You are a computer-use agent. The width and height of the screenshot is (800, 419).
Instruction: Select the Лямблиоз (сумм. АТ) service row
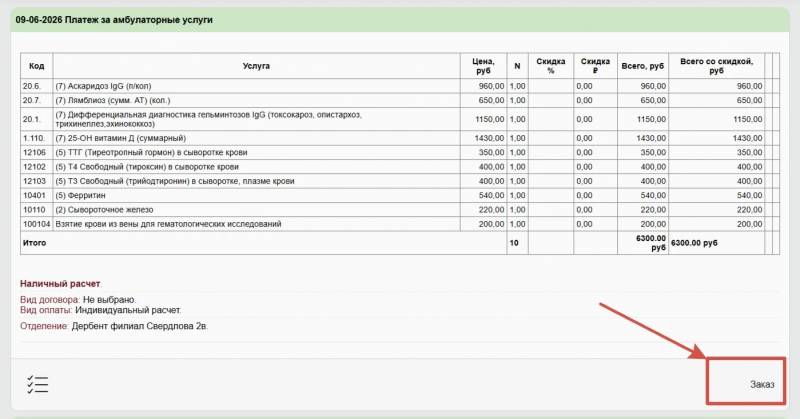[x=400, y=101]
